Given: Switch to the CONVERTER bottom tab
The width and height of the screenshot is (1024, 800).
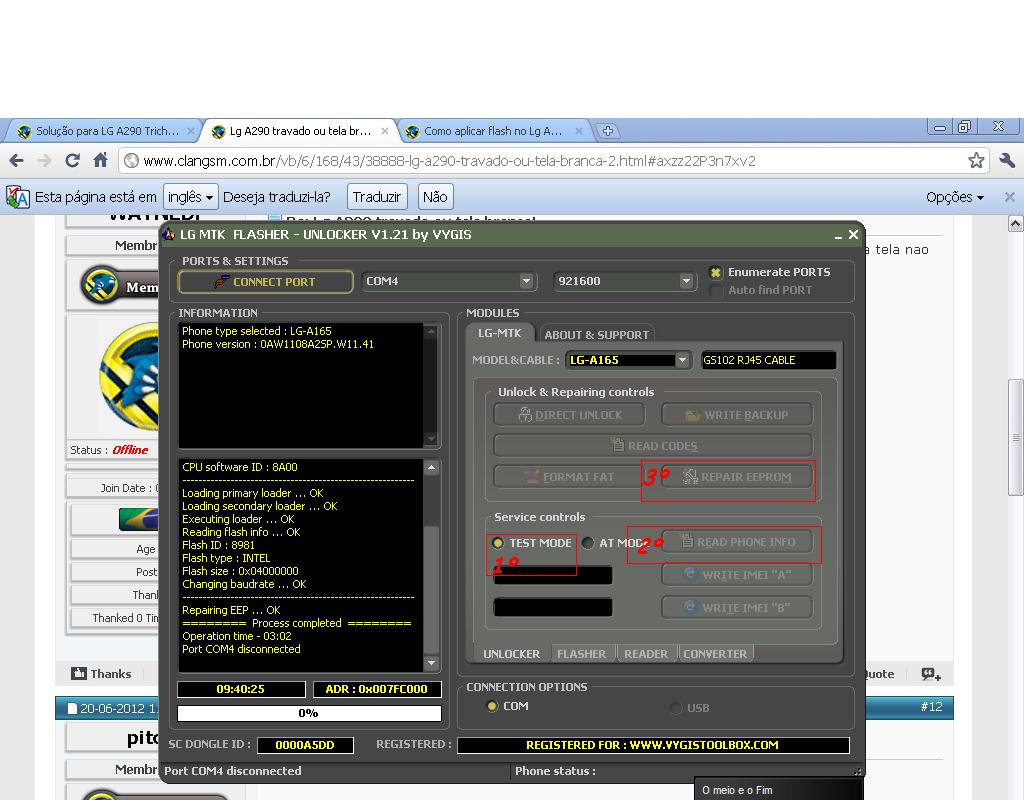Looking at the screenshot, I should point(715,654).
